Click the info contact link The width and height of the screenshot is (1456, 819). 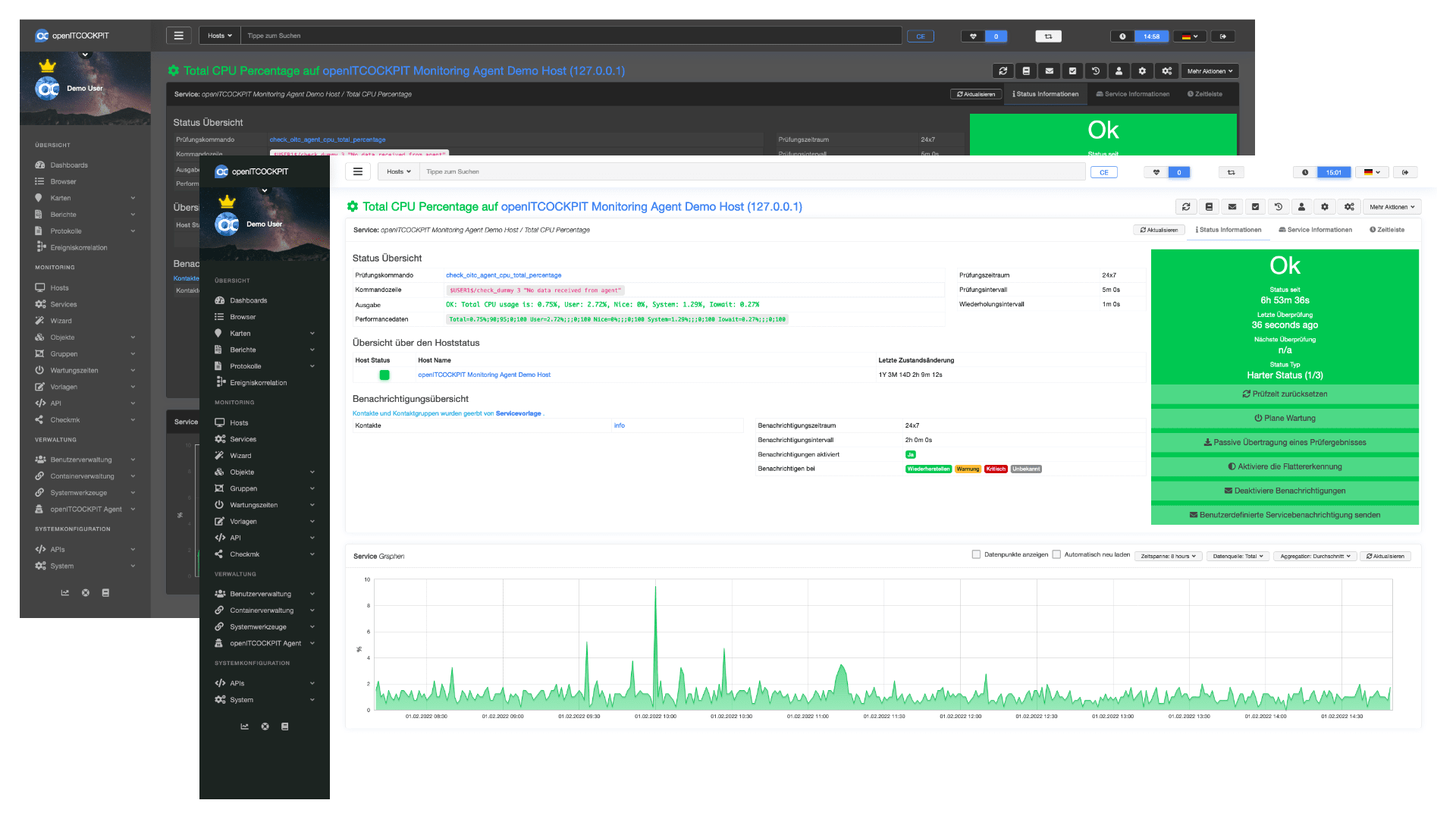[x=620, y=425]
